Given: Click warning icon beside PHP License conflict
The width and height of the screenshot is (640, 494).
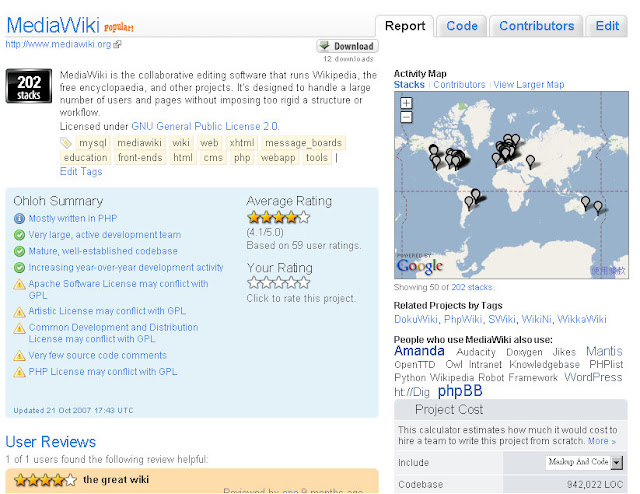Looking at the screenshot, I should tap(19, 372).
